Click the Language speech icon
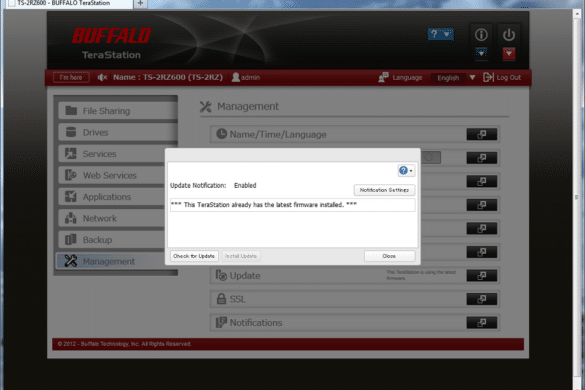The height and width of the screenshot is (390, 585). 383,77
